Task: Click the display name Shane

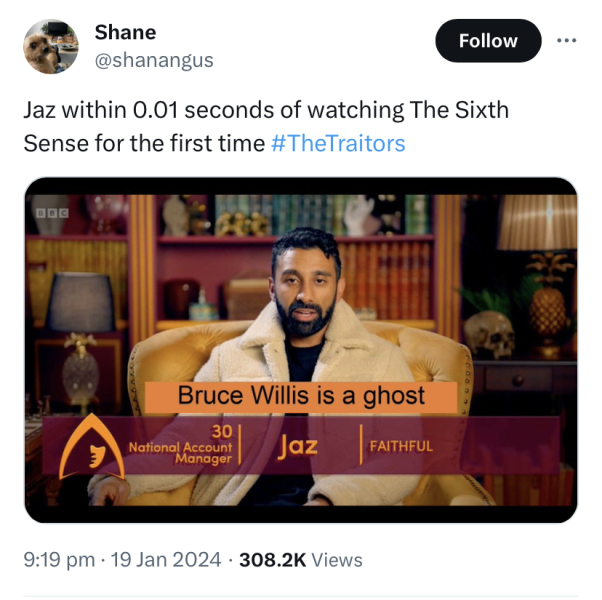Action: [x=125, y=32]
